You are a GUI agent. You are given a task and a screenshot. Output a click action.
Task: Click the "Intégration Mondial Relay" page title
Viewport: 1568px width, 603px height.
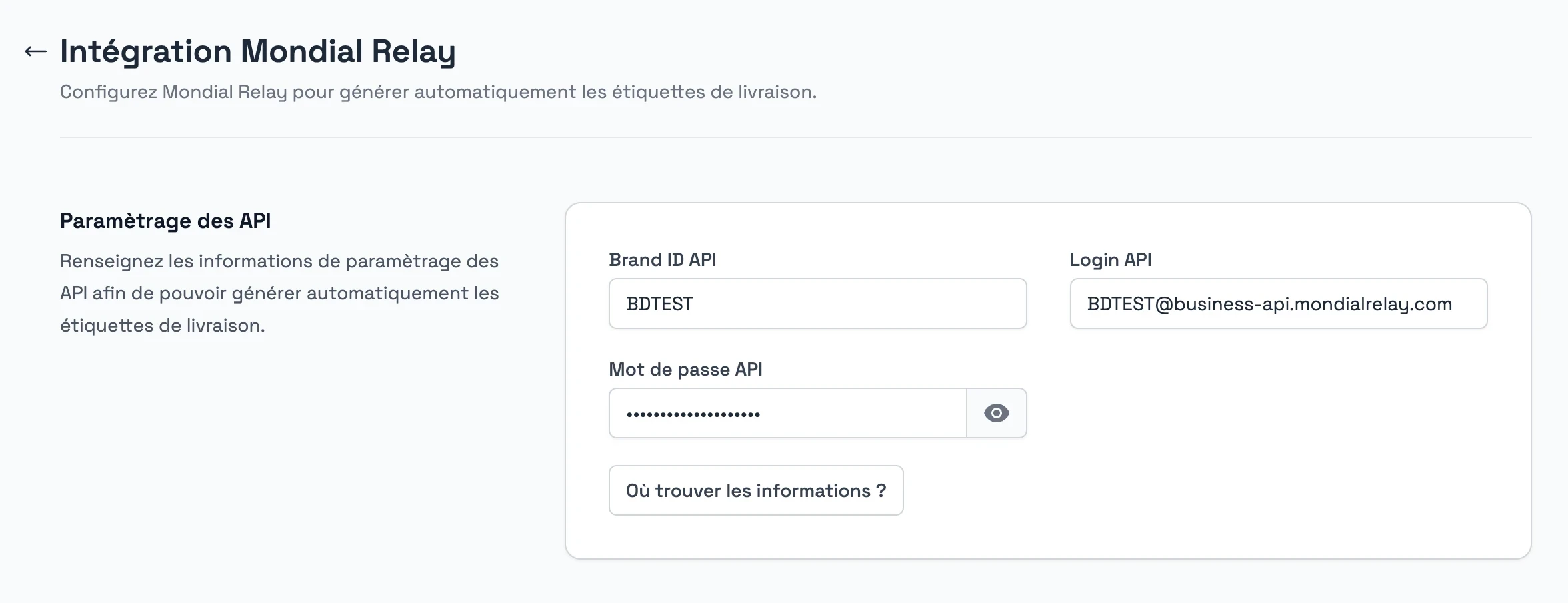click(x=258, y=51)
